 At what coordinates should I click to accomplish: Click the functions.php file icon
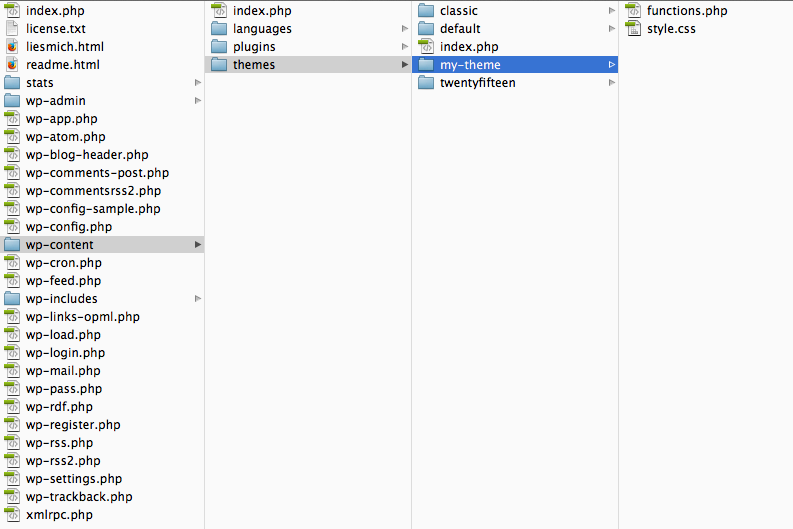[633, 10]
